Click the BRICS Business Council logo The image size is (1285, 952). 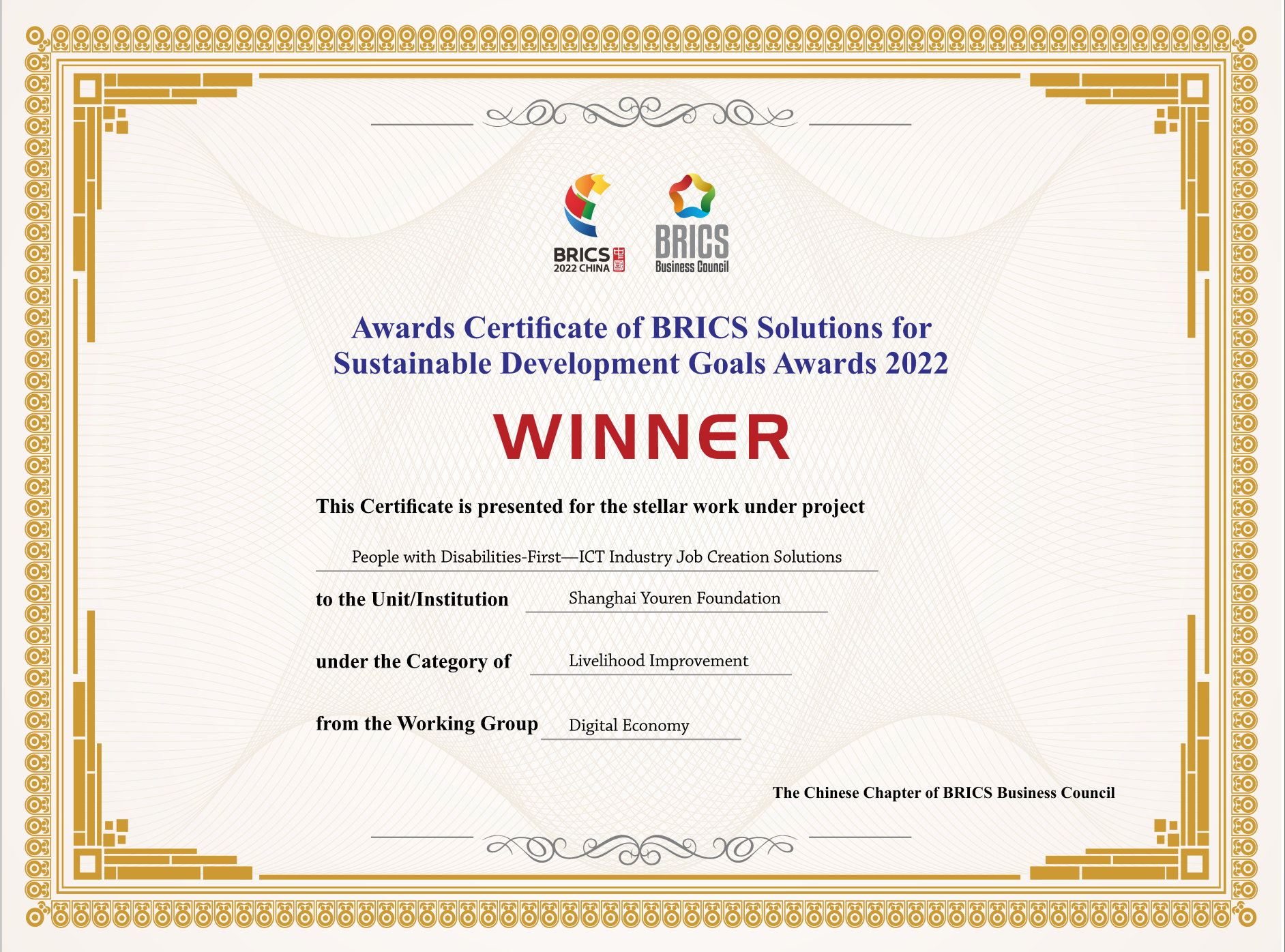click(692, 223)
